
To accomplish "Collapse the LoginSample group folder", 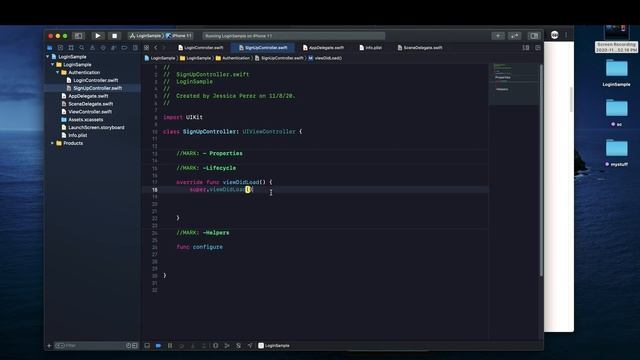I will 53,64.
